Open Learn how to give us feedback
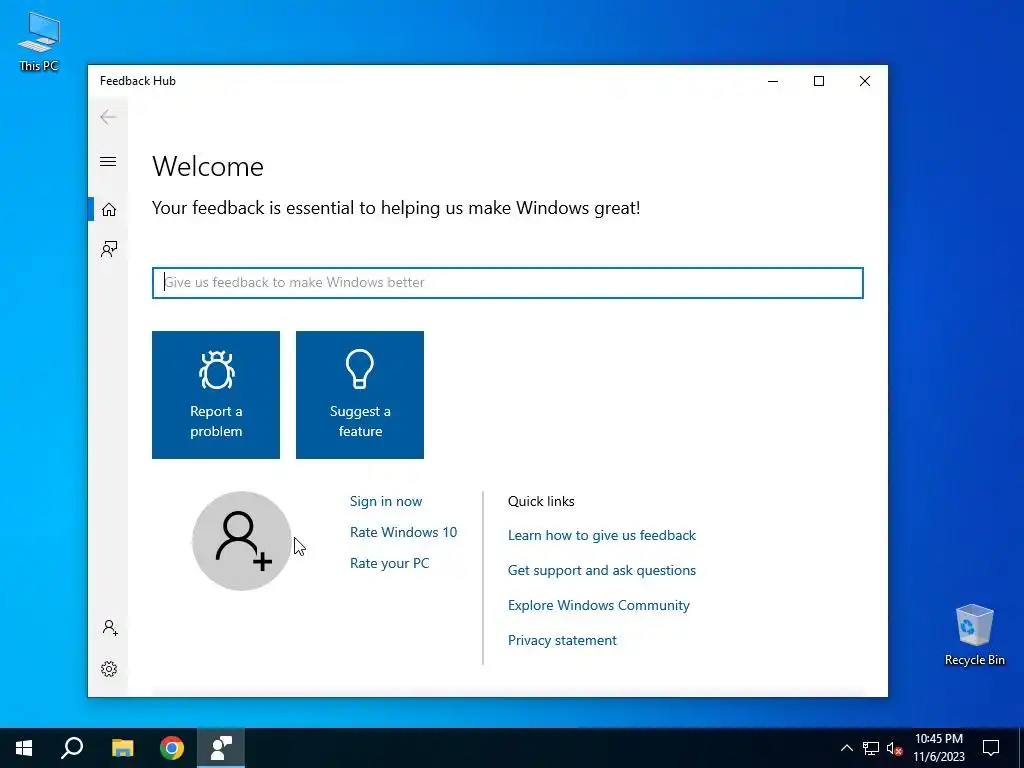Image resolution: width=1024 pixels, height=768 pixels. [602, 536]
